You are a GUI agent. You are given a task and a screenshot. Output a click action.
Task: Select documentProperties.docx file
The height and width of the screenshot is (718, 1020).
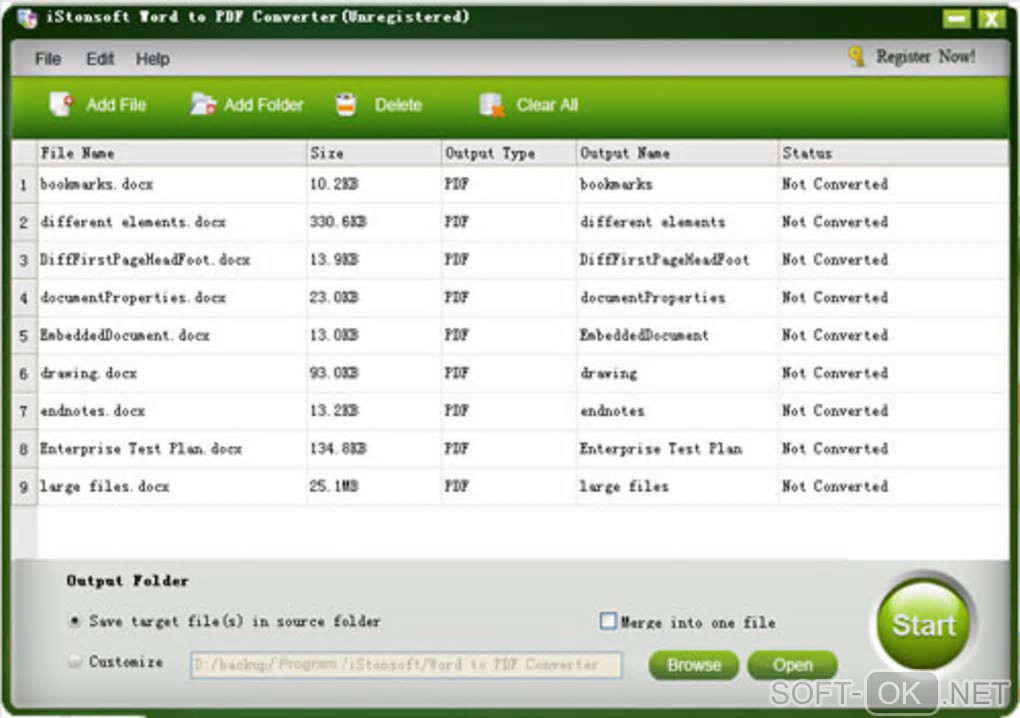[133, 298]
